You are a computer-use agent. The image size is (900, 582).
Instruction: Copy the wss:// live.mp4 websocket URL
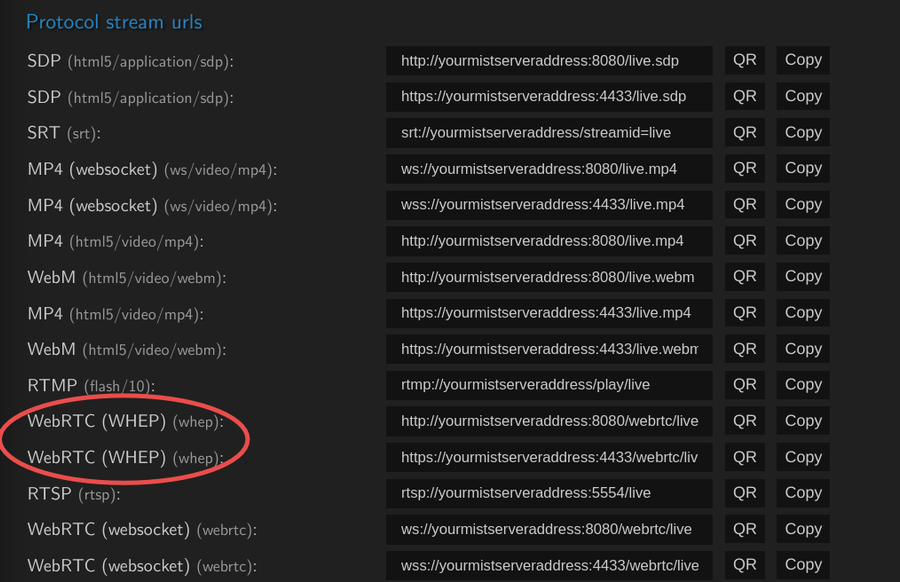803,205
